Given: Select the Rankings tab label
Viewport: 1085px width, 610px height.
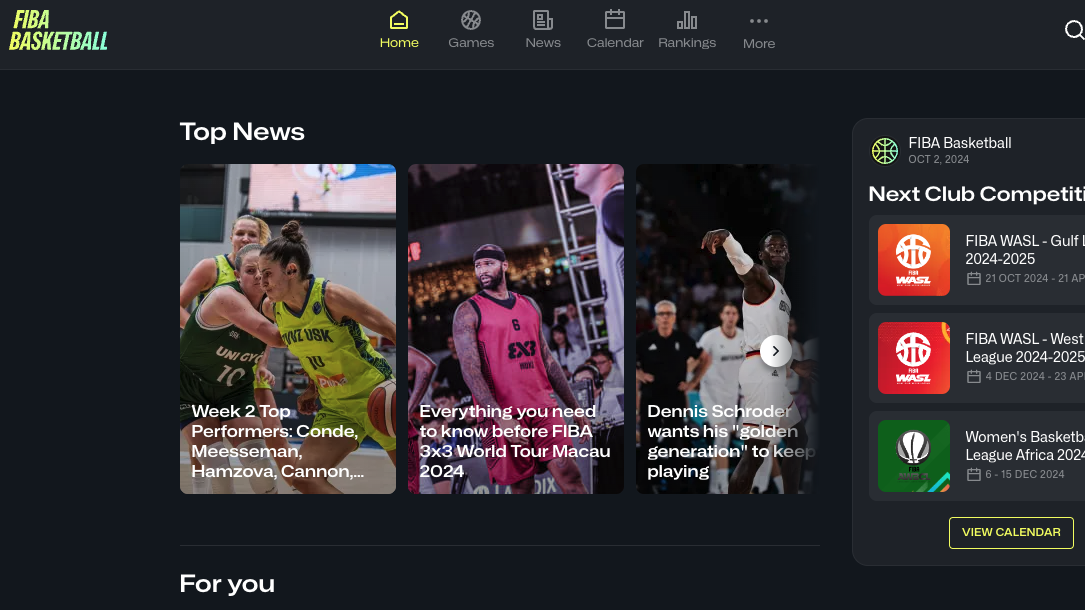Looking at the screenshot, I should click(x=687, y=43).
